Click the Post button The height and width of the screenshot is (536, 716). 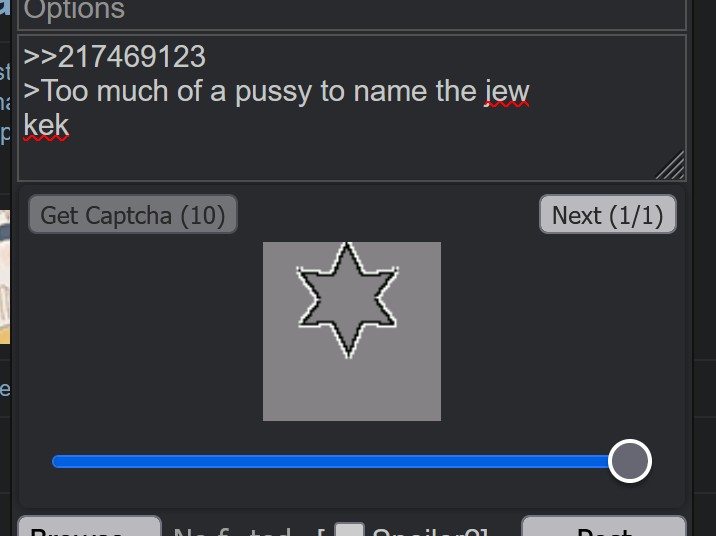(604, 526)
